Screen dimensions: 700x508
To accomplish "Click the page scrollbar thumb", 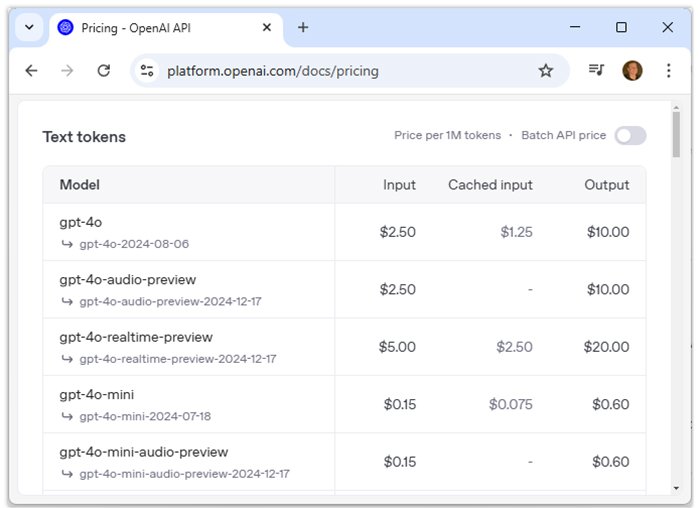I will pyautogui.click(x=676, y=134).
